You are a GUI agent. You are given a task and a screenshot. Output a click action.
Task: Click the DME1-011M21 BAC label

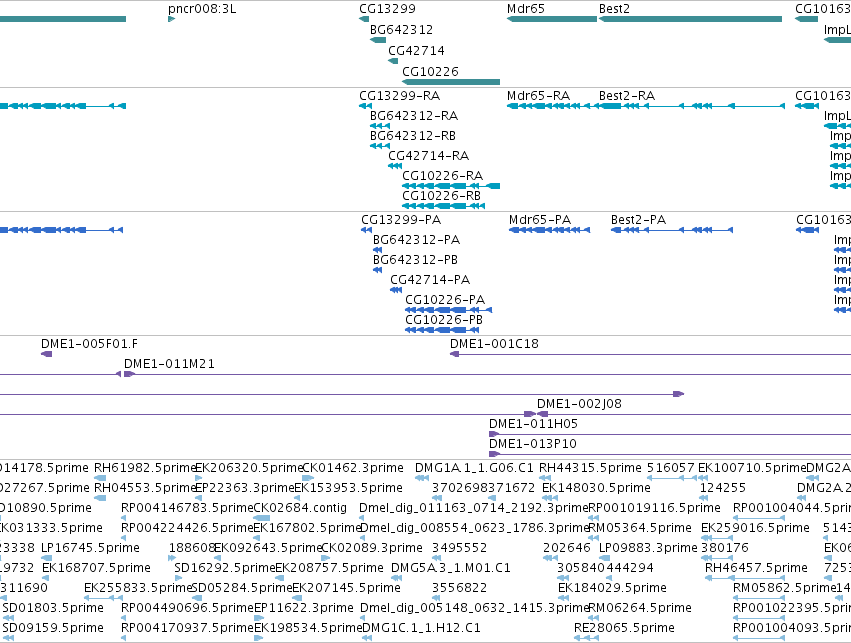[169, 365]
